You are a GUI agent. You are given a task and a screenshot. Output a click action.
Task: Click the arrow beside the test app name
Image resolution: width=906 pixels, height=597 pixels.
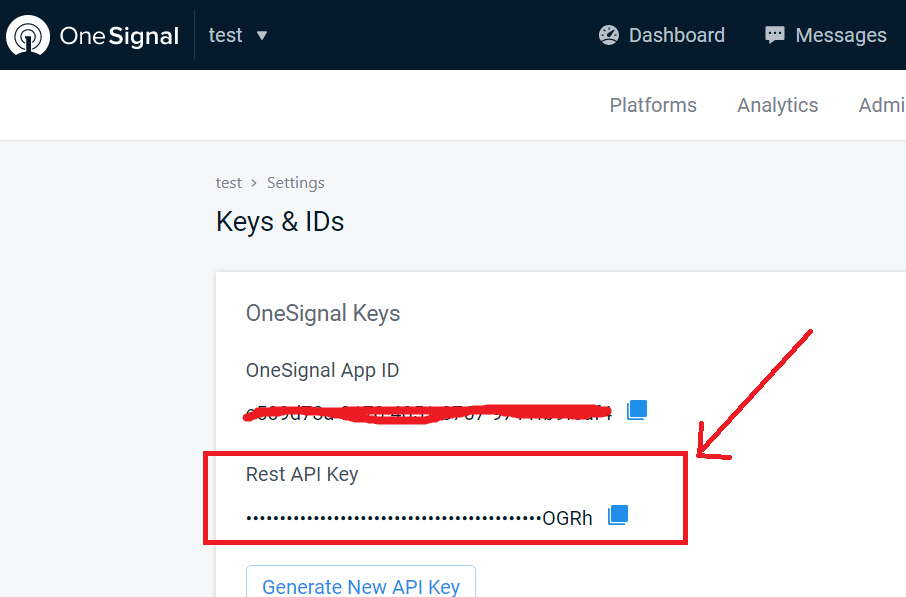pos(262,35)
